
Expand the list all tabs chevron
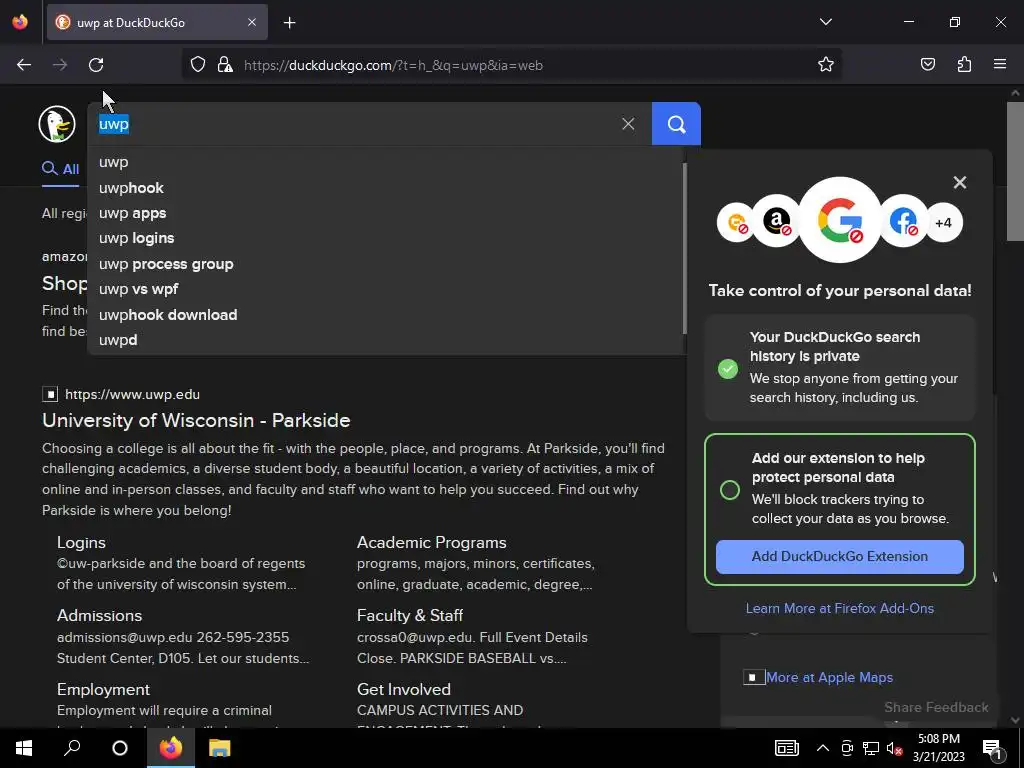tap(825, 22)
